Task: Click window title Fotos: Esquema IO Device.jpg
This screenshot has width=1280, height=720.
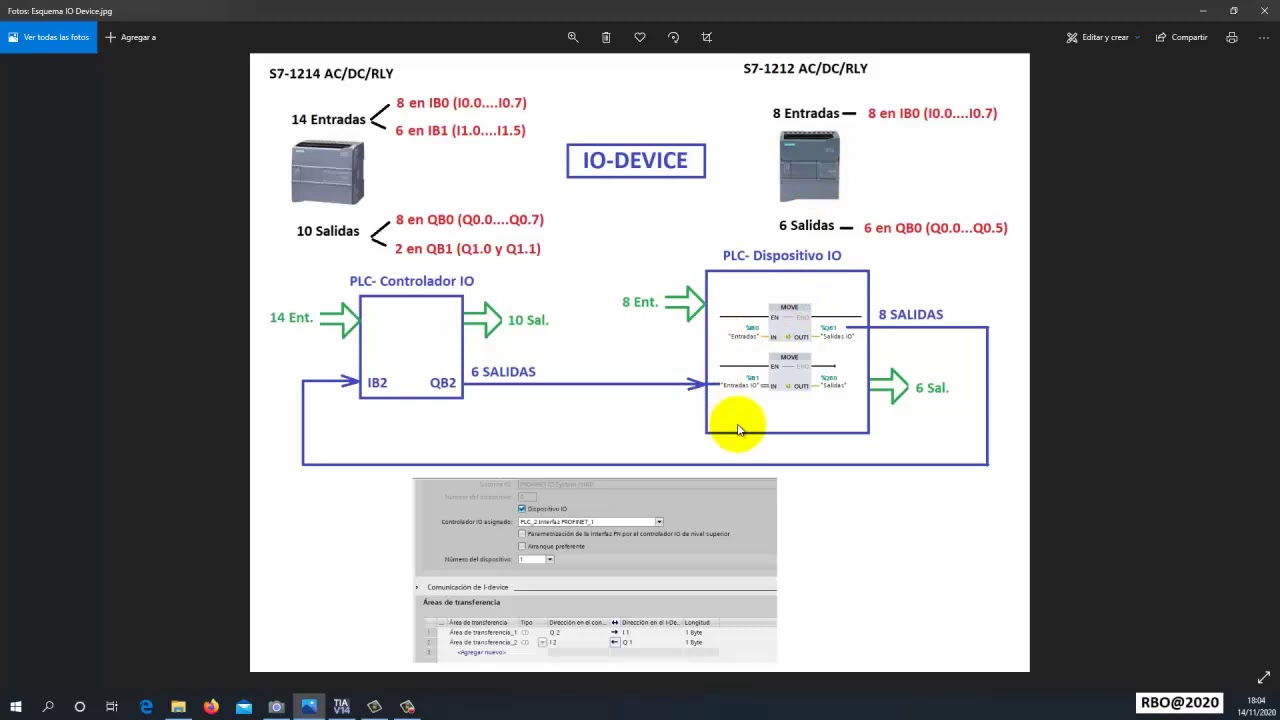Action: 60,11
